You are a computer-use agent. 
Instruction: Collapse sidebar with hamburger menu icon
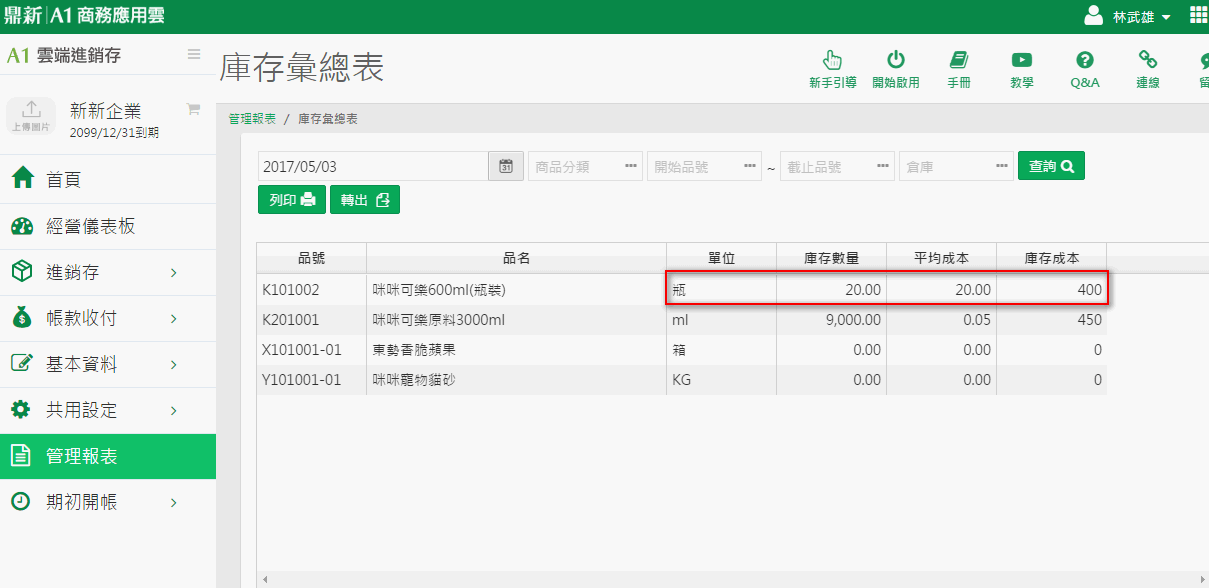[x=194, y=54]
